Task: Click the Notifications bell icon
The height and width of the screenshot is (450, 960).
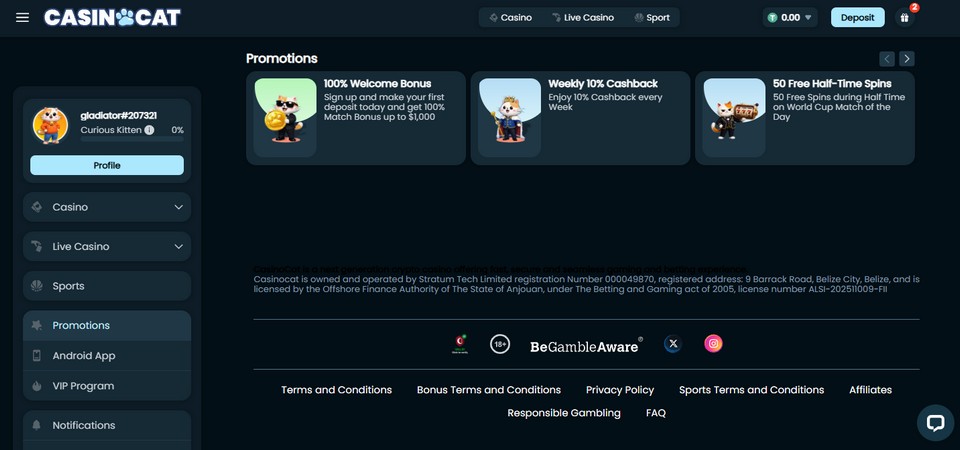Action: tap(37, 425)
